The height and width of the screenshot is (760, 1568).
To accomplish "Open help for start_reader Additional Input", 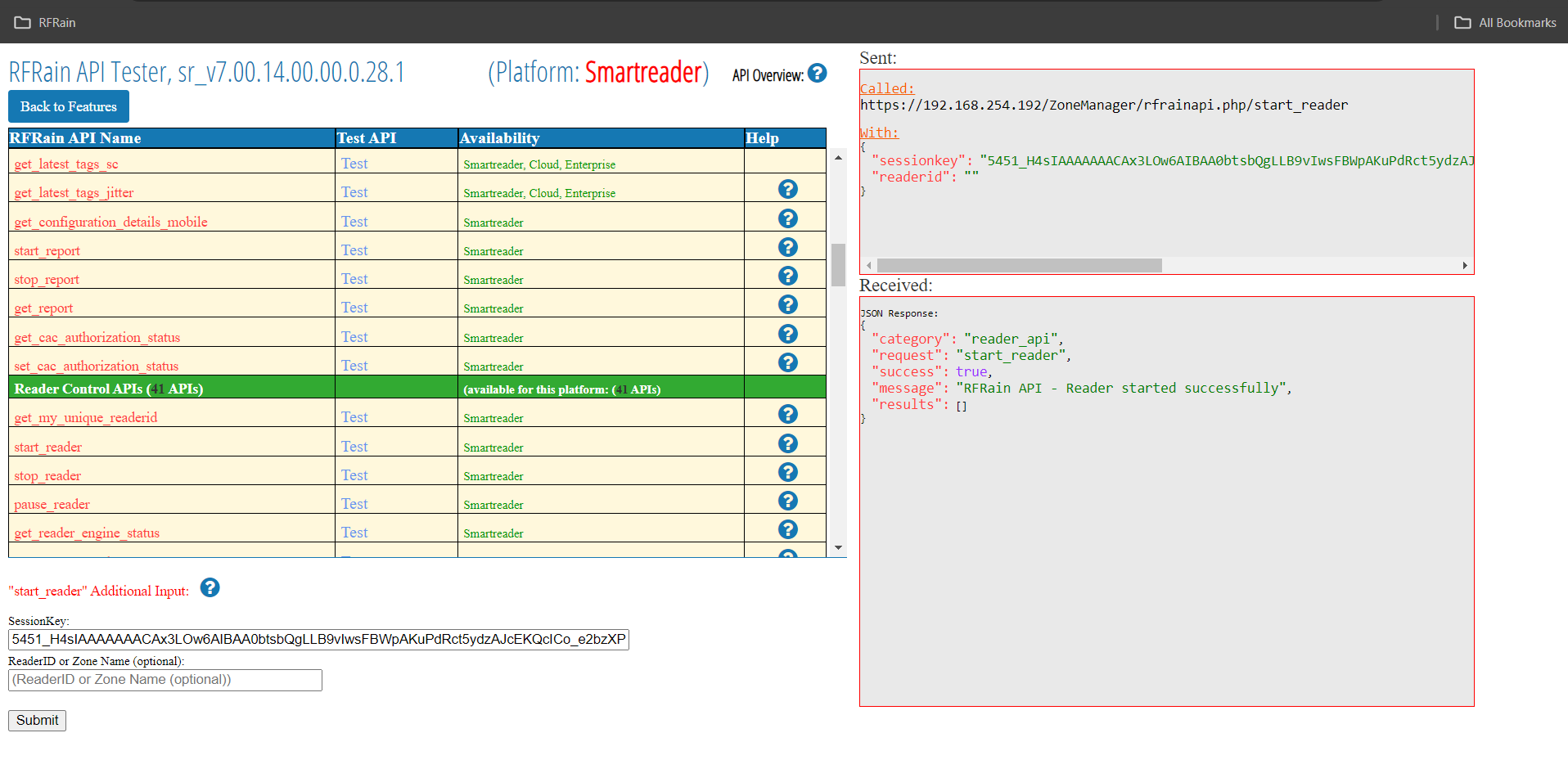I will (210, 588).
